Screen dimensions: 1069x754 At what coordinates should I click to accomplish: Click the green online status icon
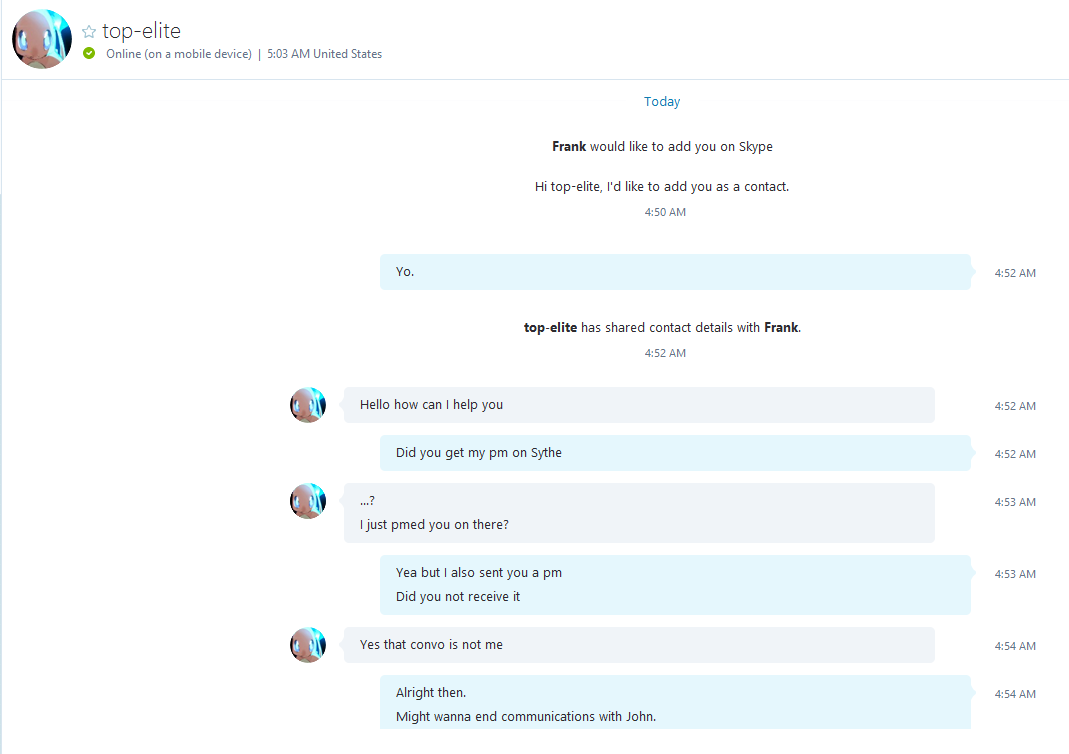[89, 53]
